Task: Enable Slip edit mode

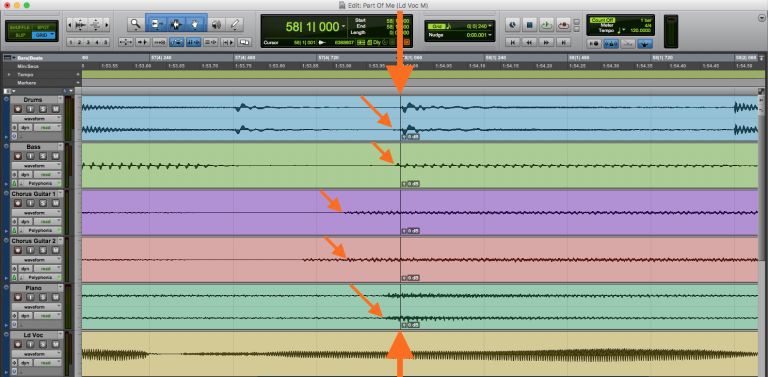Action: [x=22, y=35]
